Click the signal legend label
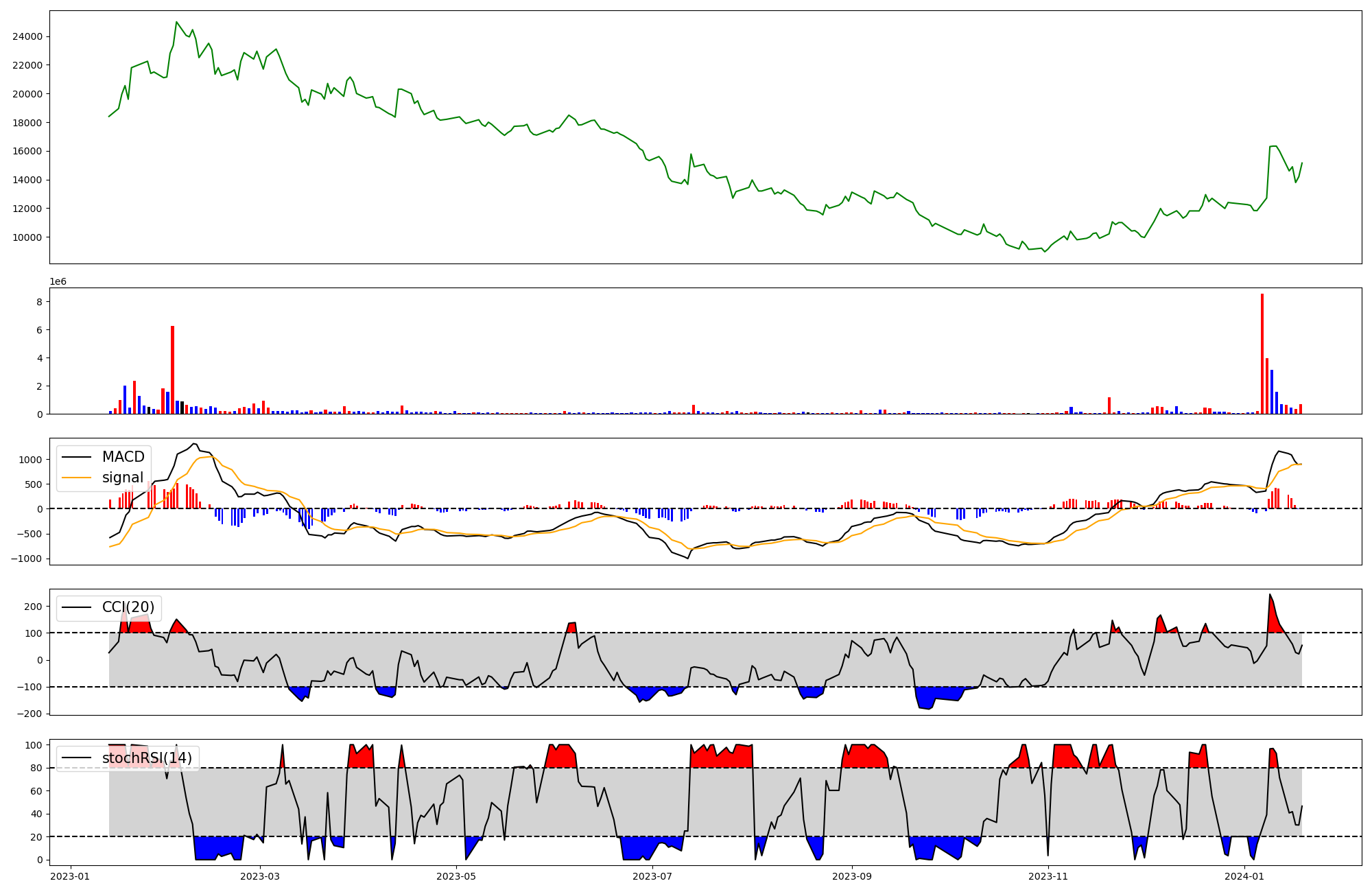1372x892 pixels. (123, 478)
